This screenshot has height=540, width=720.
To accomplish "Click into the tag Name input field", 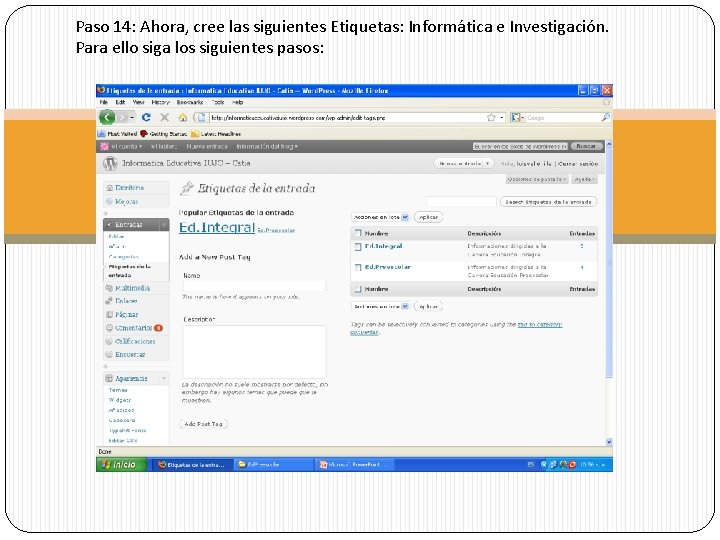I will tap(254, 286).
